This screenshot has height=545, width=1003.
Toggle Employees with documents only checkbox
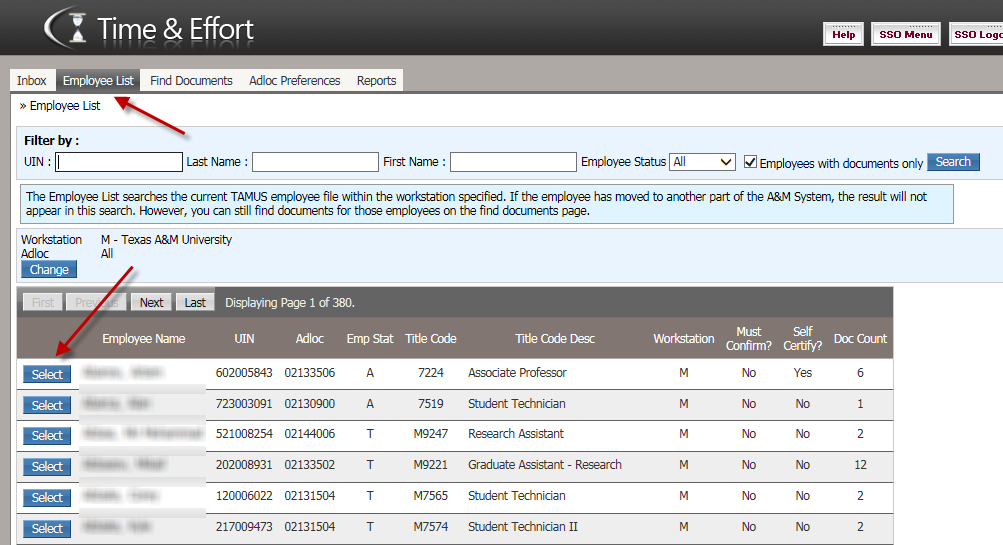click(750, 162)
